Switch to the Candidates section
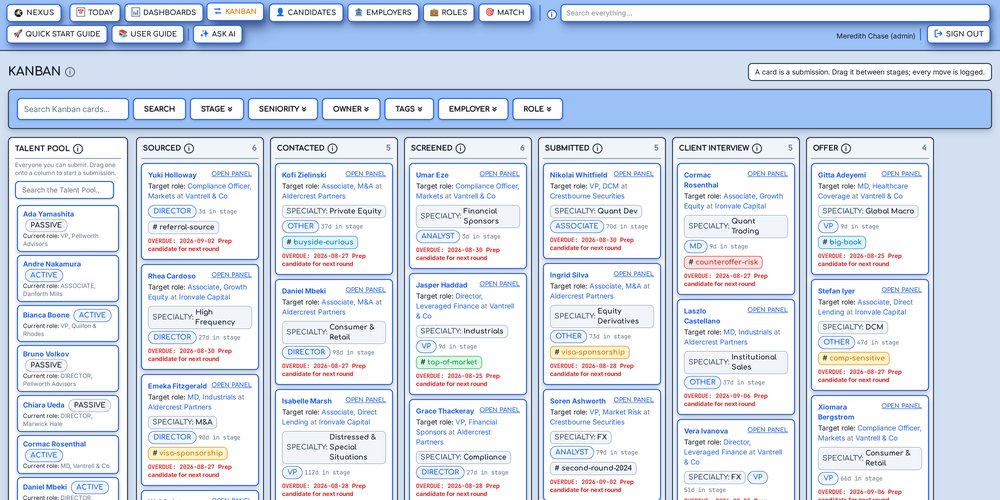This screenshot has width=1000, height=500. point(306,13)
